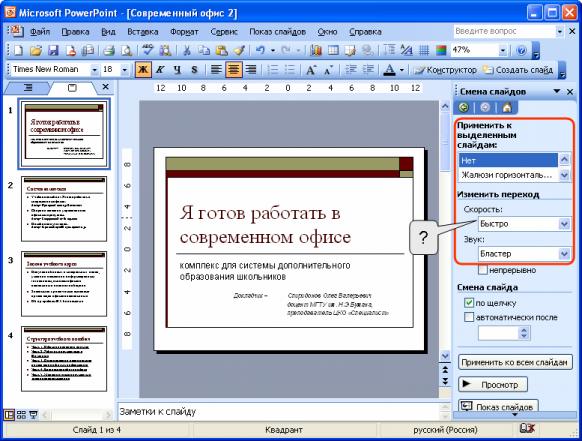Open the 'Вставка' menu
Screen dimensions: 582x441
tap(143, 32)
